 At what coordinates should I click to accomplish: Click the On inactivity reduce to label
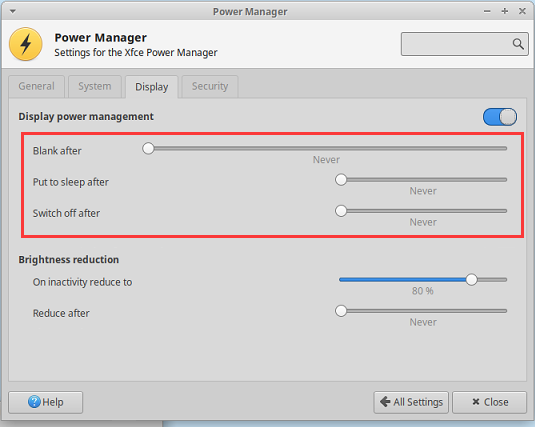coord(82,282)
